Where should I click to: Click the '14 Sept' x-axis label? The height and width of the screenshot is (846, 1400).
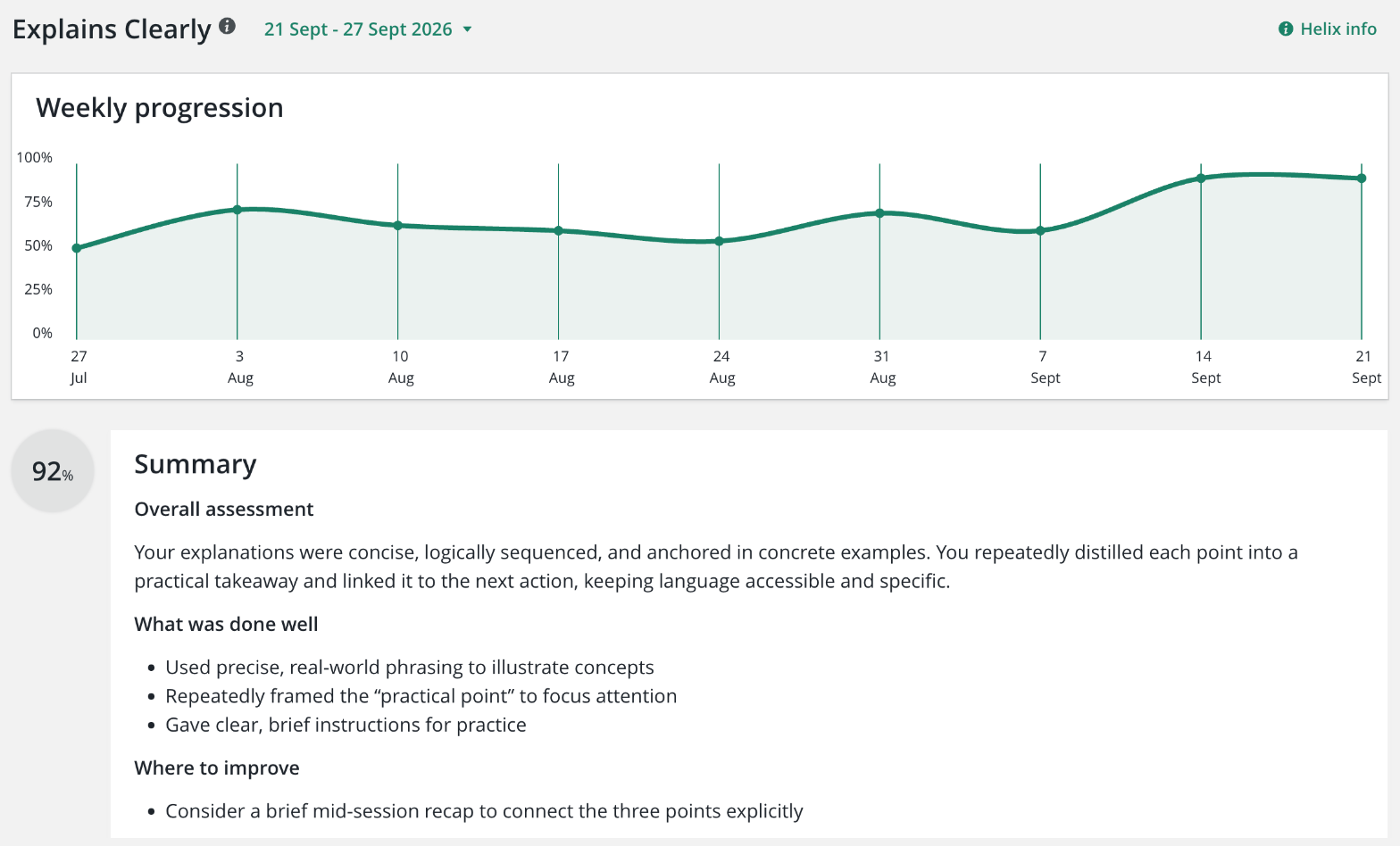(x=1205, y=367)
